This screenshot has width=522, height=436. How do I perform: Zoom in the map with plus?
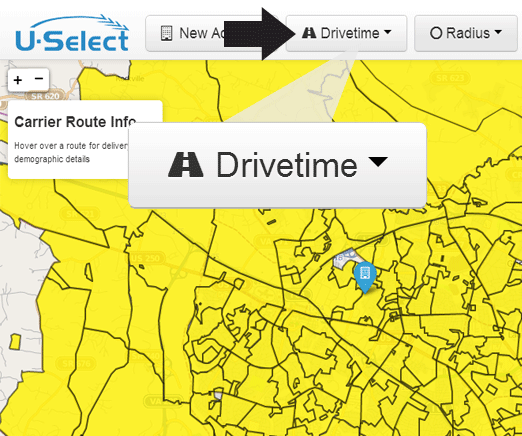[18, 80]
